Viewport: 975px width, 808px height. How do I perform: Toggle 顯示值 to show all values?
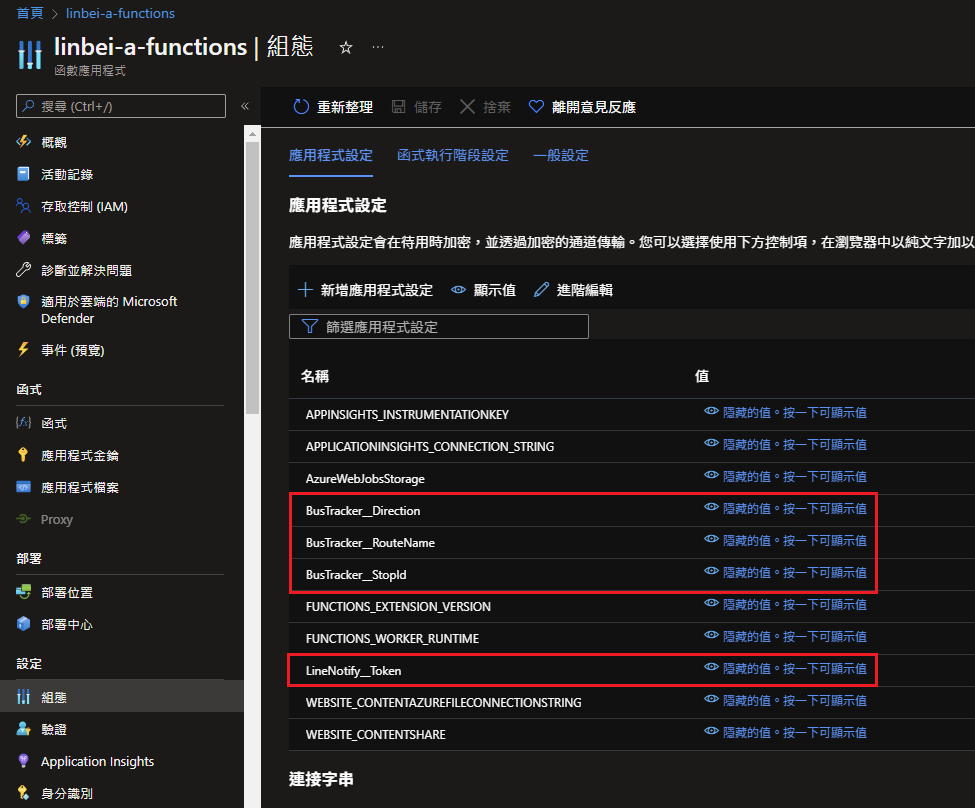pyautogui.click(x=483, y=290)
